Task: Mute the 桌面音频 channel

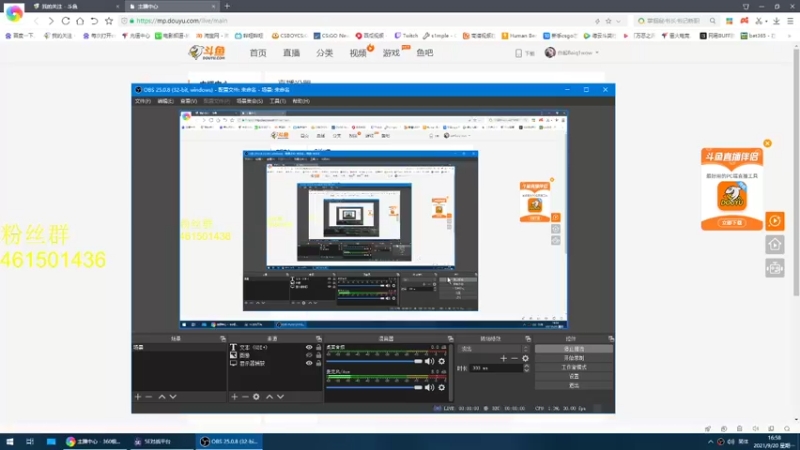Action: click(430, 361)
